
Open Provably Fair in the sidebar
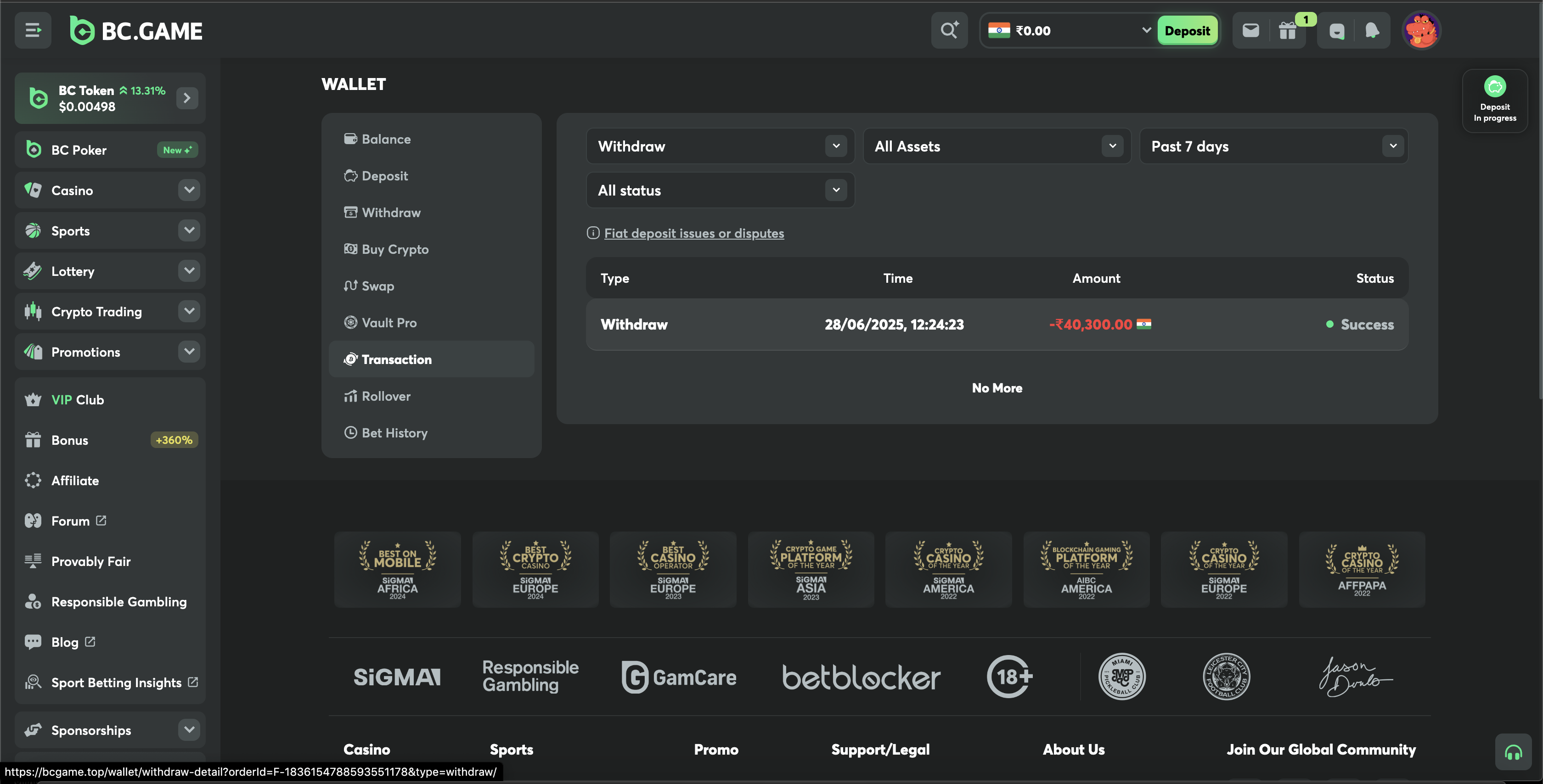click(x=110, y=562)
